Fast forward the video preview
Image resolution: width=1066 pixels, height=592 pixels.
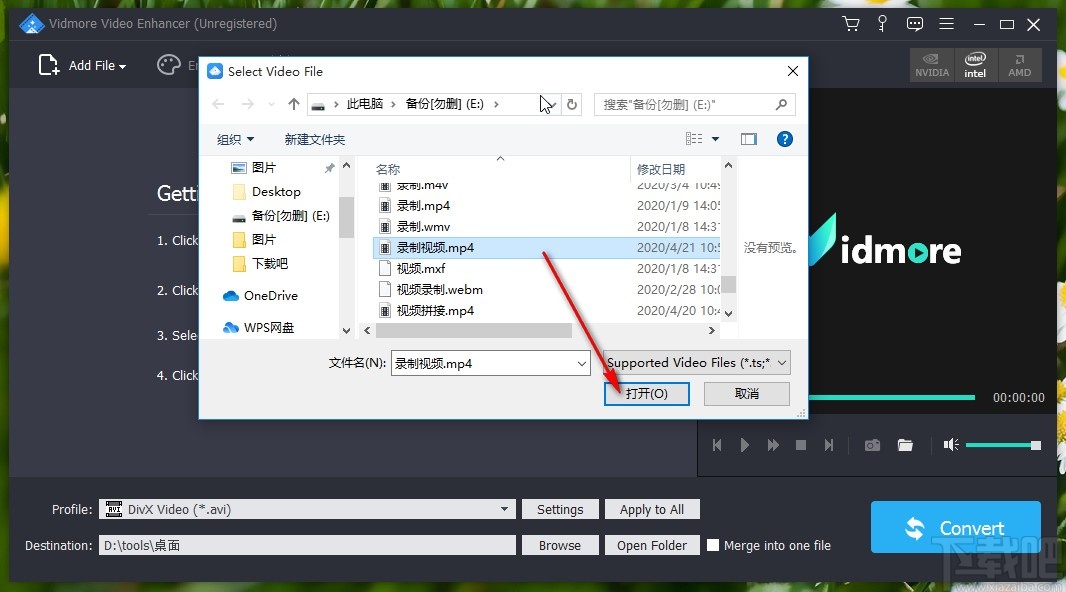[773, 445]
